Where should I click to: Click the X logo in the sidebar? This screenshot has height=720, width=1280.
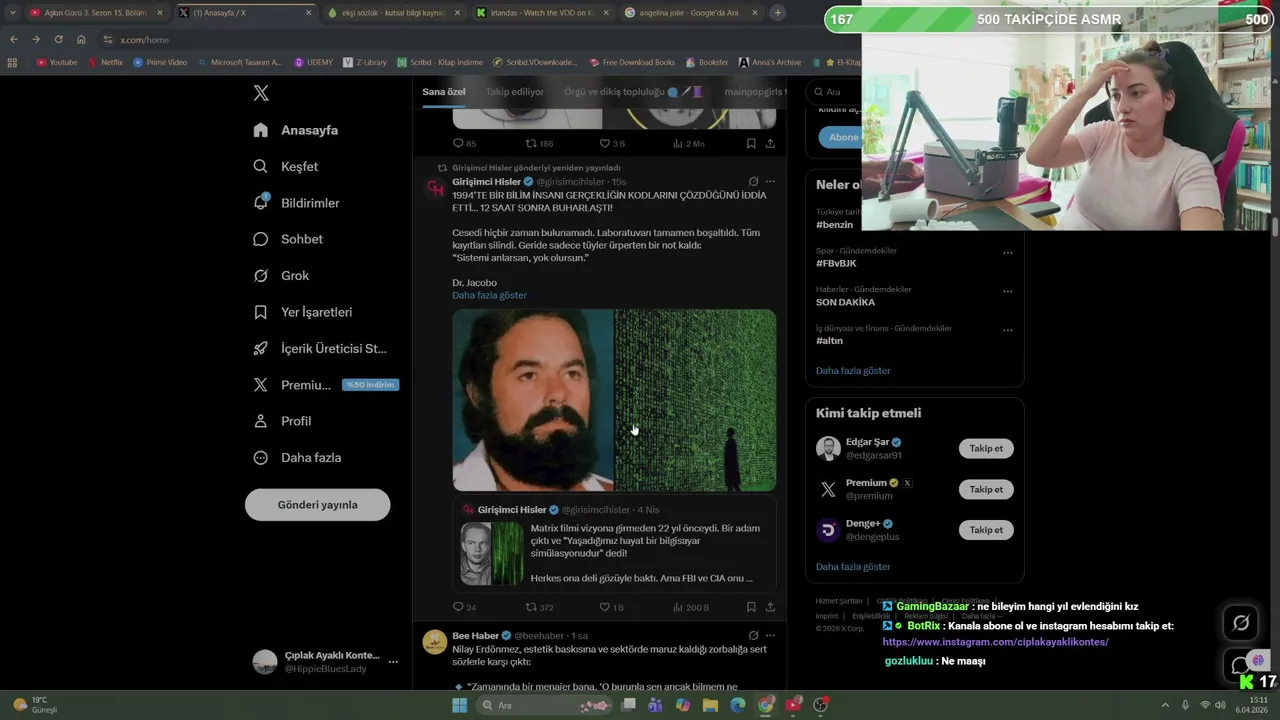tap(261, 93)
